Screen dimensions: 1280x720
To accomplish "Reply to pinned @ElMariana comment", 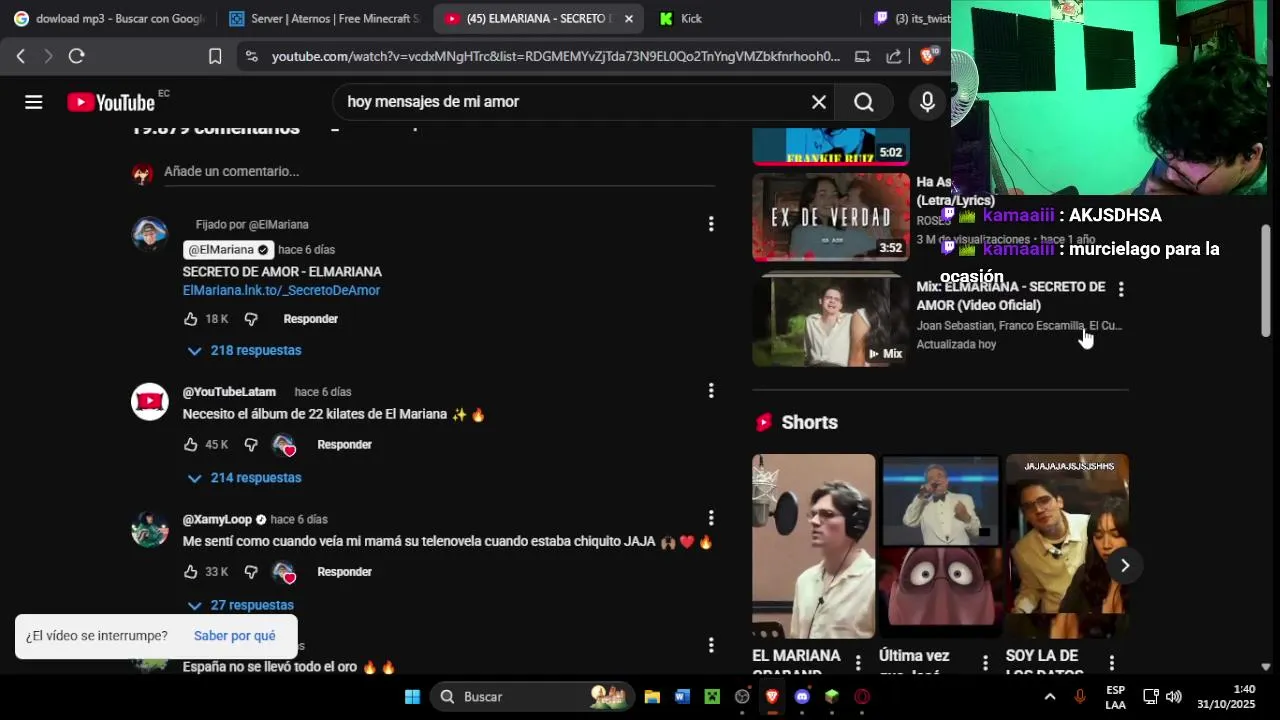I will click(x=311, y=319).
